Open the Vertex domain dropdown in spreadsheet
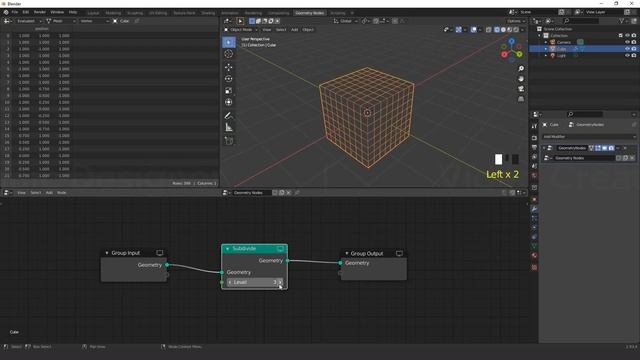 (94, 21)
